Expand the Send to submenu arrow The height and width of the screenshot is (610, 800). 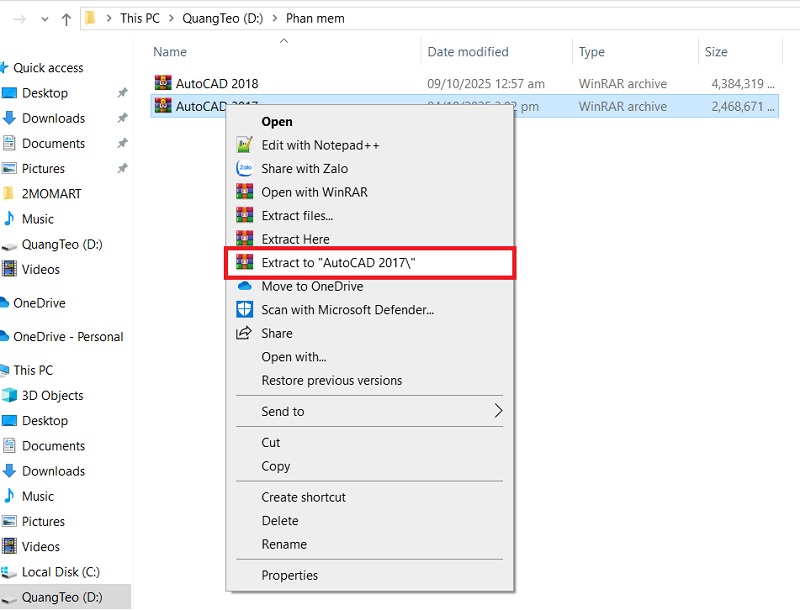point(498,411)
